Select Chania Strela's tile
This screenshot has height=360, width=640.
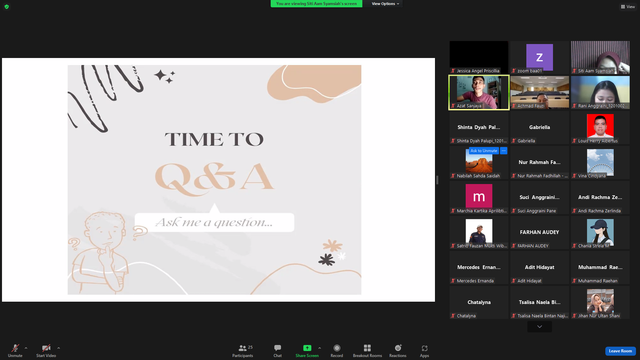[600, 233]
